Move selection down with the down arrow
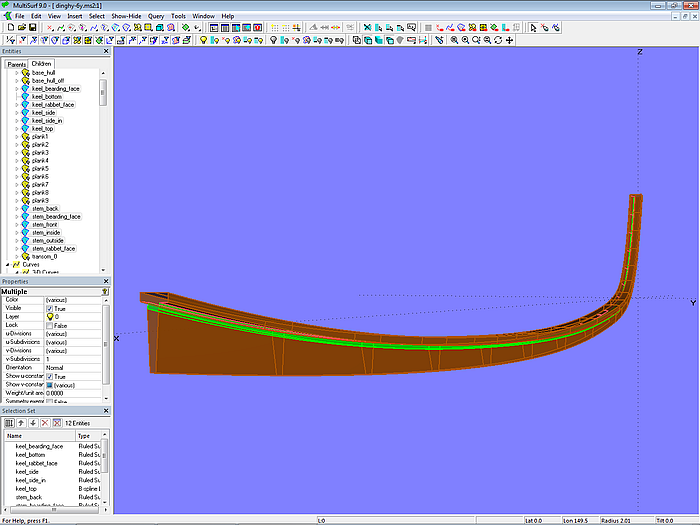This screenshot has width=700, height=525. click(32, 423)
